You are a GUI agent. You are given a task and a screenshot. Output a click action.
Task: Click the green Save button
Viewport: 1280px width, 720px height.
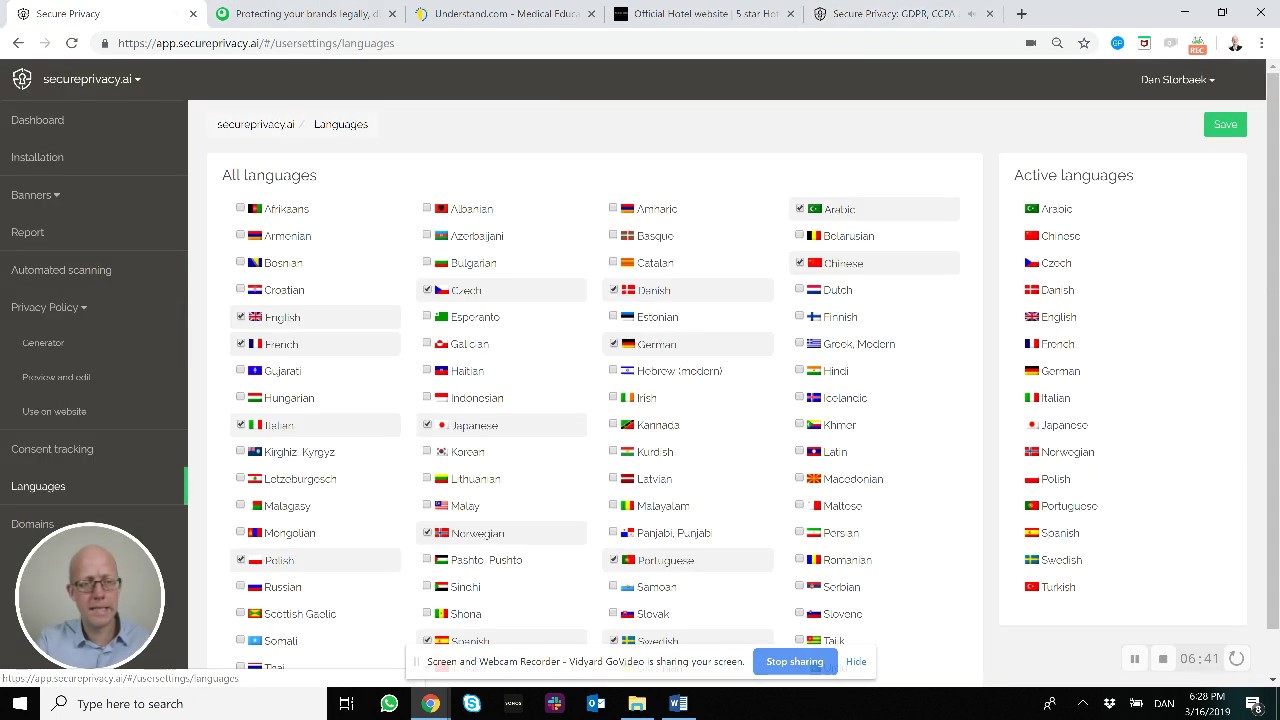[1225, 124]
